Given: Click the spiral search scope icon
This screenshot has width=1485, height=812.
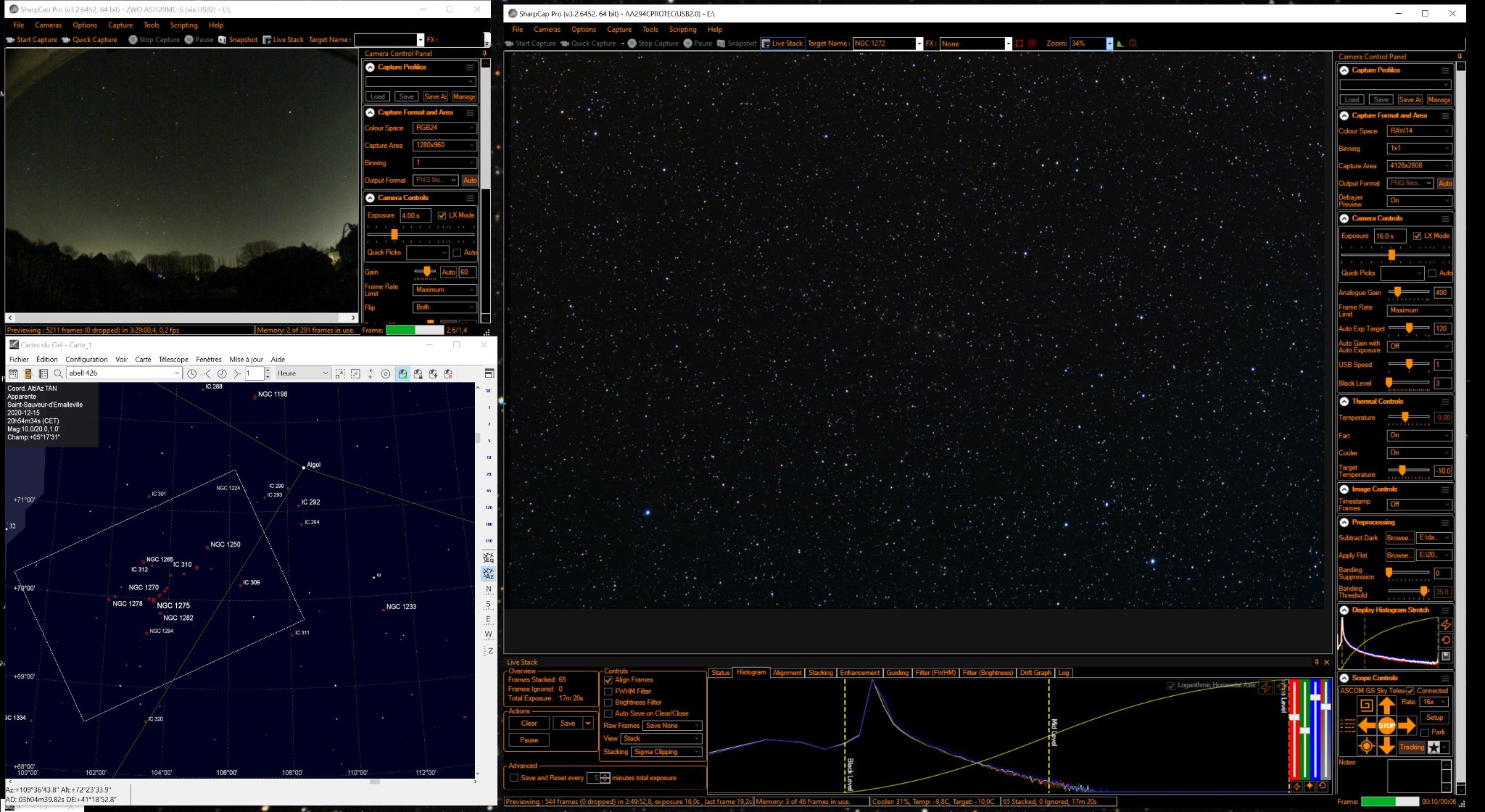Looking at the screenshot, I should (x=1367, y=705).
